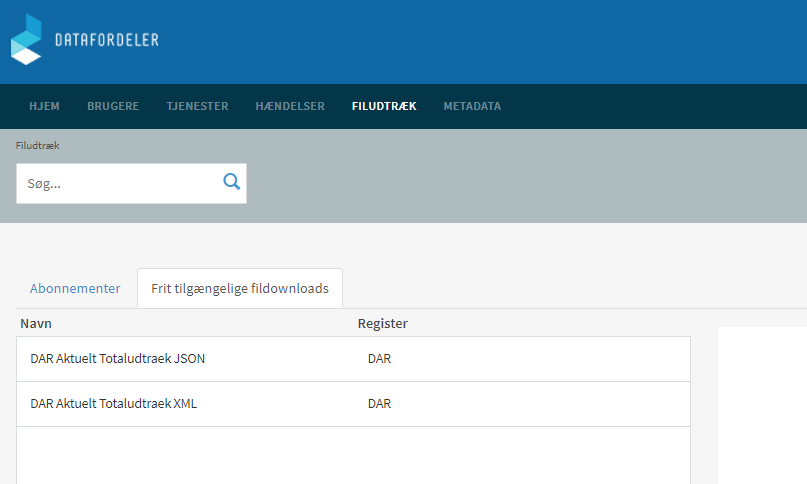Go to the BRUGERE menu
807x484 pixels.
[113, 106]
